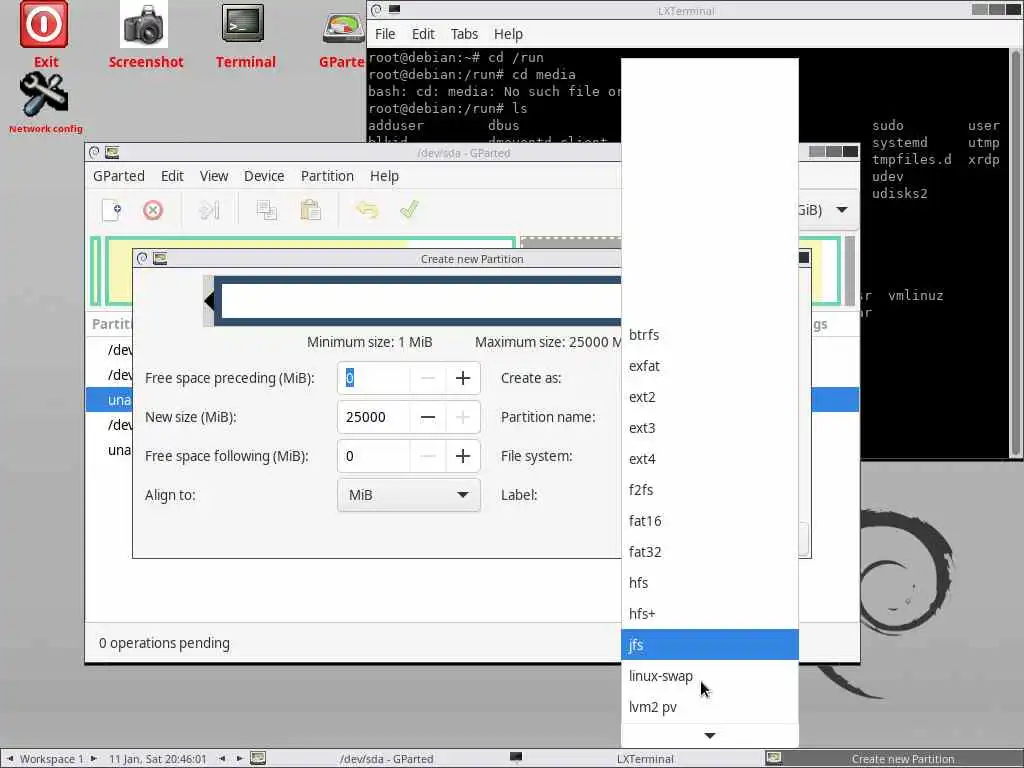The image size is (1024, 768).
Task: Open the Help menu in GParted
Action: click(384, 176)
